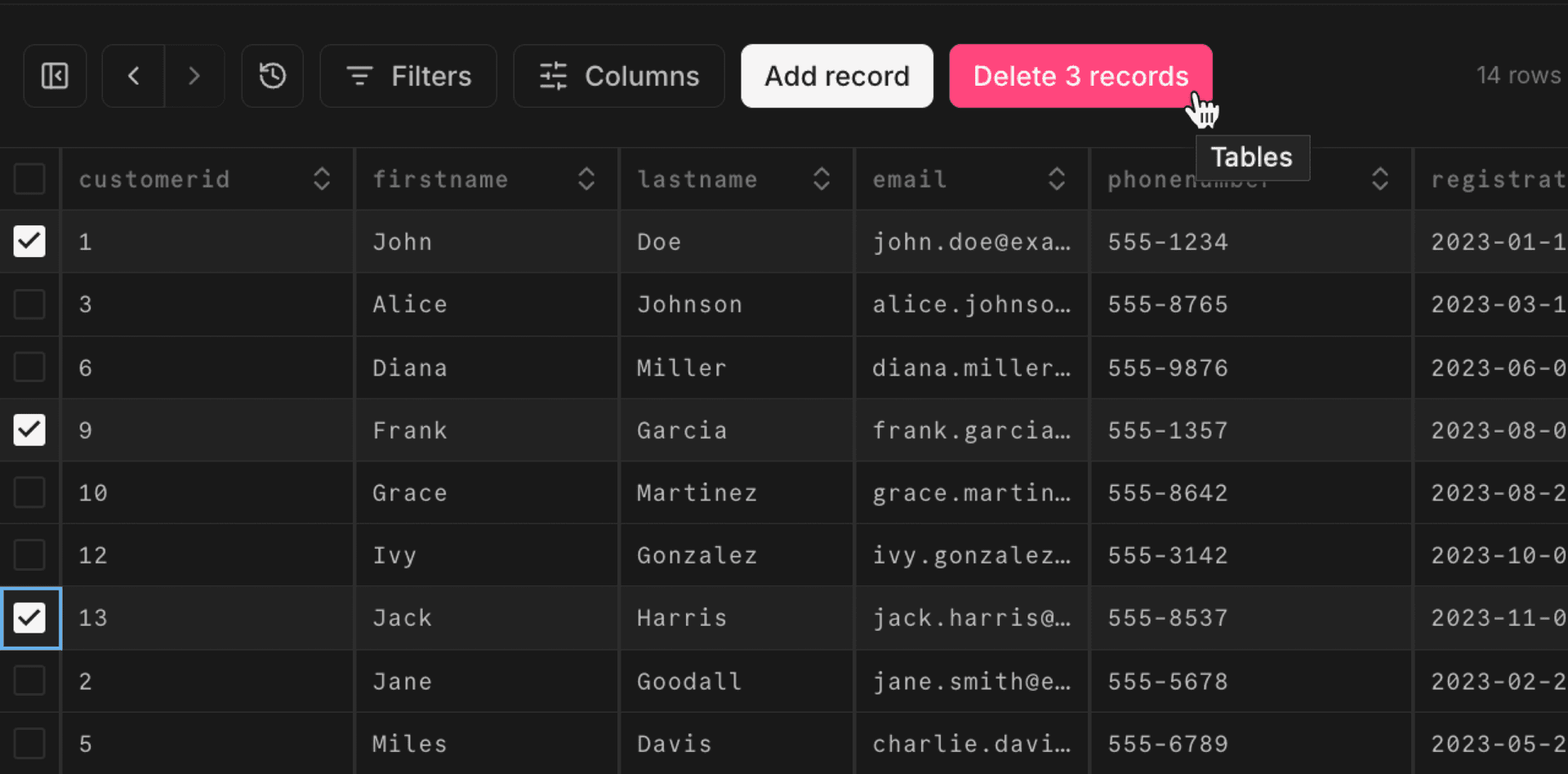Check the select-all checkbox in header

point(30,178)
